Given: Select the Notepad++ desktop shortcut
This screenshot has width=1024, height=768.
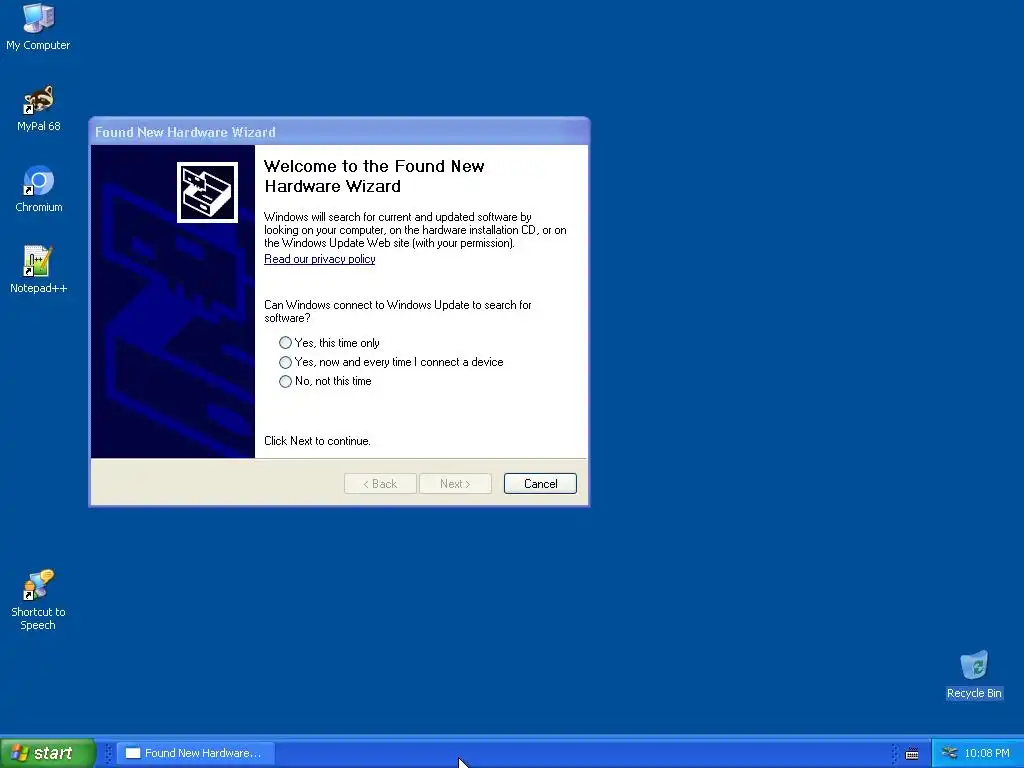Looking at the screenshot, I should click(x=39, y=270).
